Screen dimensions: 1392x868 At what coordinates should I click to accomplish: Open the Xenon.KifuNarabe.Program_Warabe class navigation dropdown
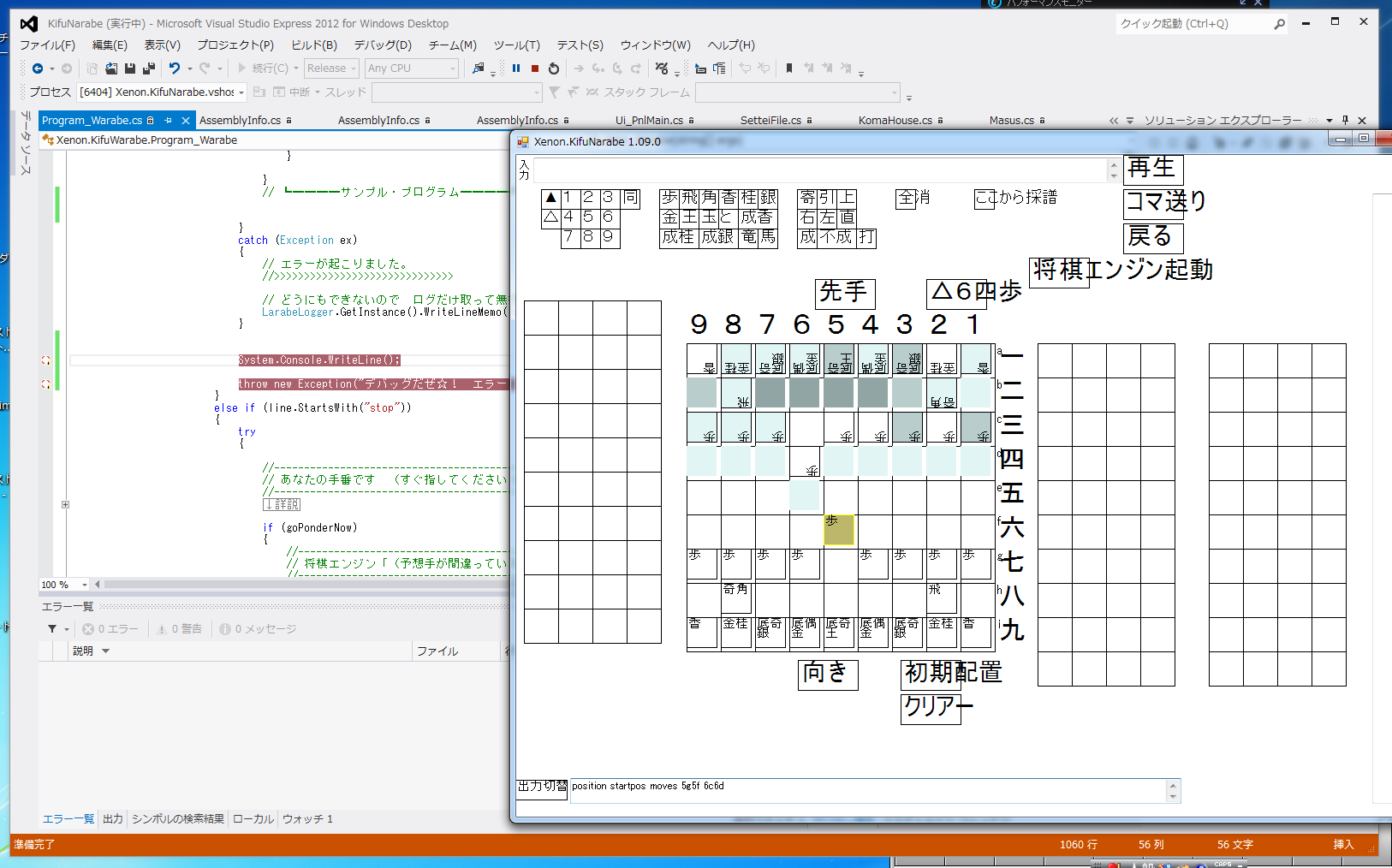pos(274,140)
